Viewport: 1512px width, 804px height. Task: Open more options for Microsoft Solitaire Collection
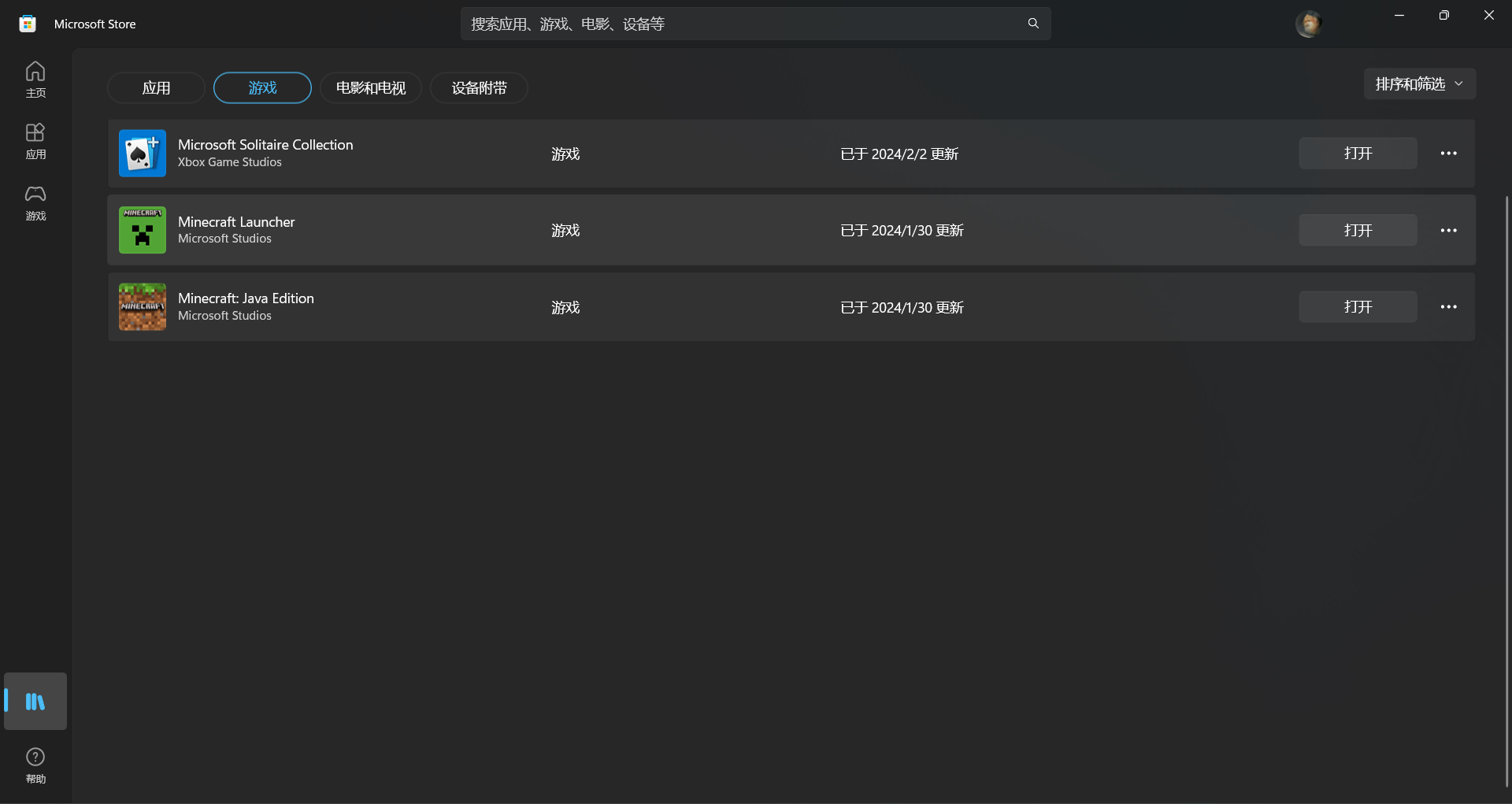[1448, 154]
